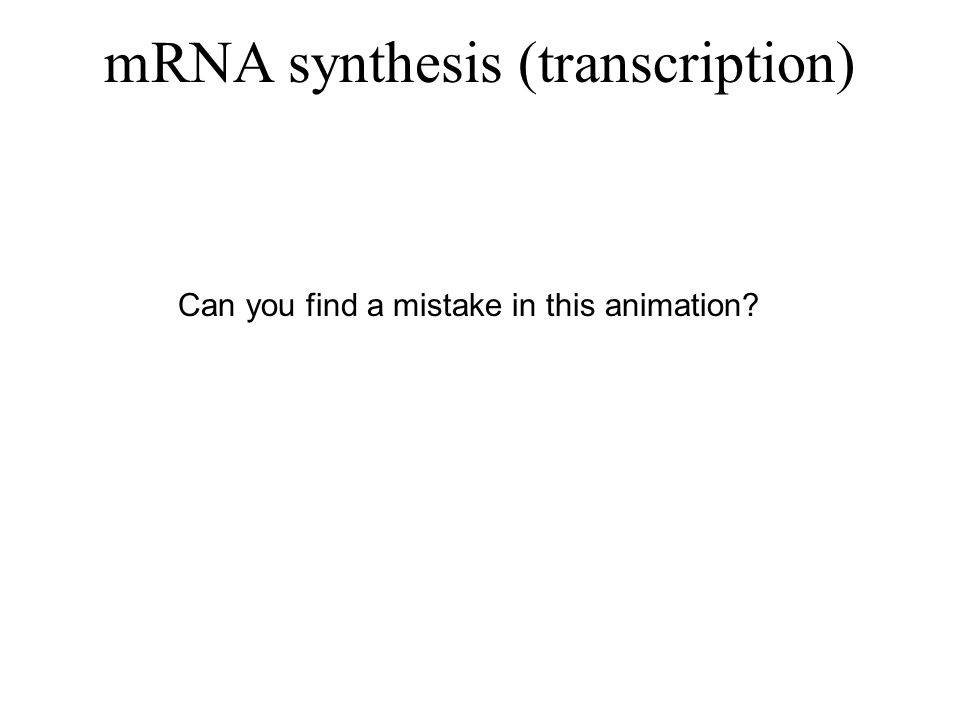Click the capital "C" starting the question
Screen dimensions: 960x720
point(188,305)
